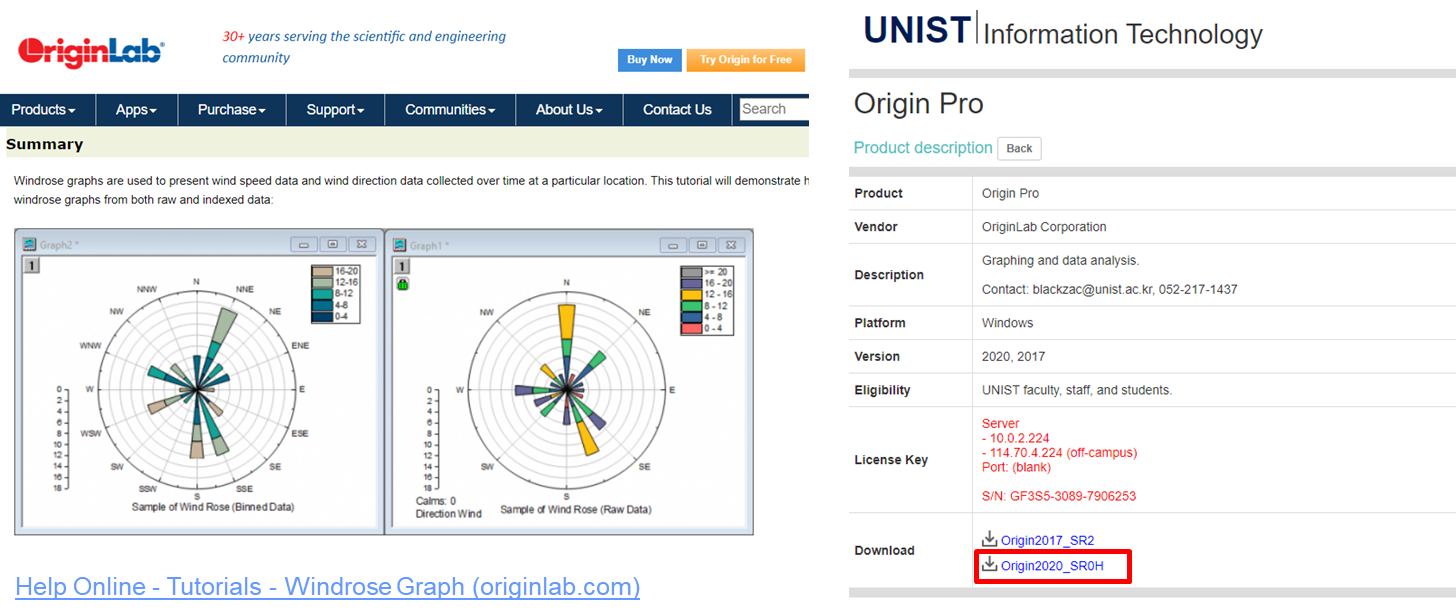
Task: Click the 8-12 legend swatch in Graph2
Action: [322, 294]
